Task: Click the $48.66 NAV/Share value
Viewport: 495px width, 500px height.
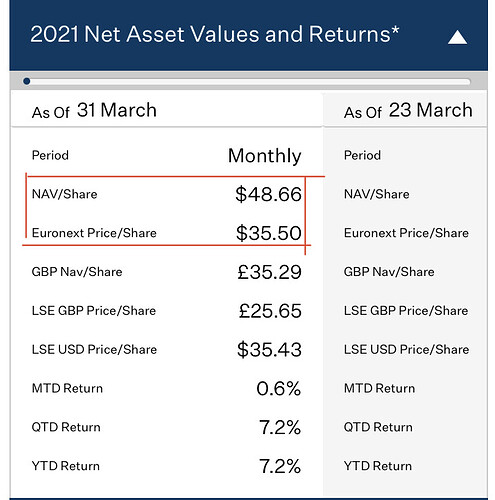Action: (x=268, y=194)
